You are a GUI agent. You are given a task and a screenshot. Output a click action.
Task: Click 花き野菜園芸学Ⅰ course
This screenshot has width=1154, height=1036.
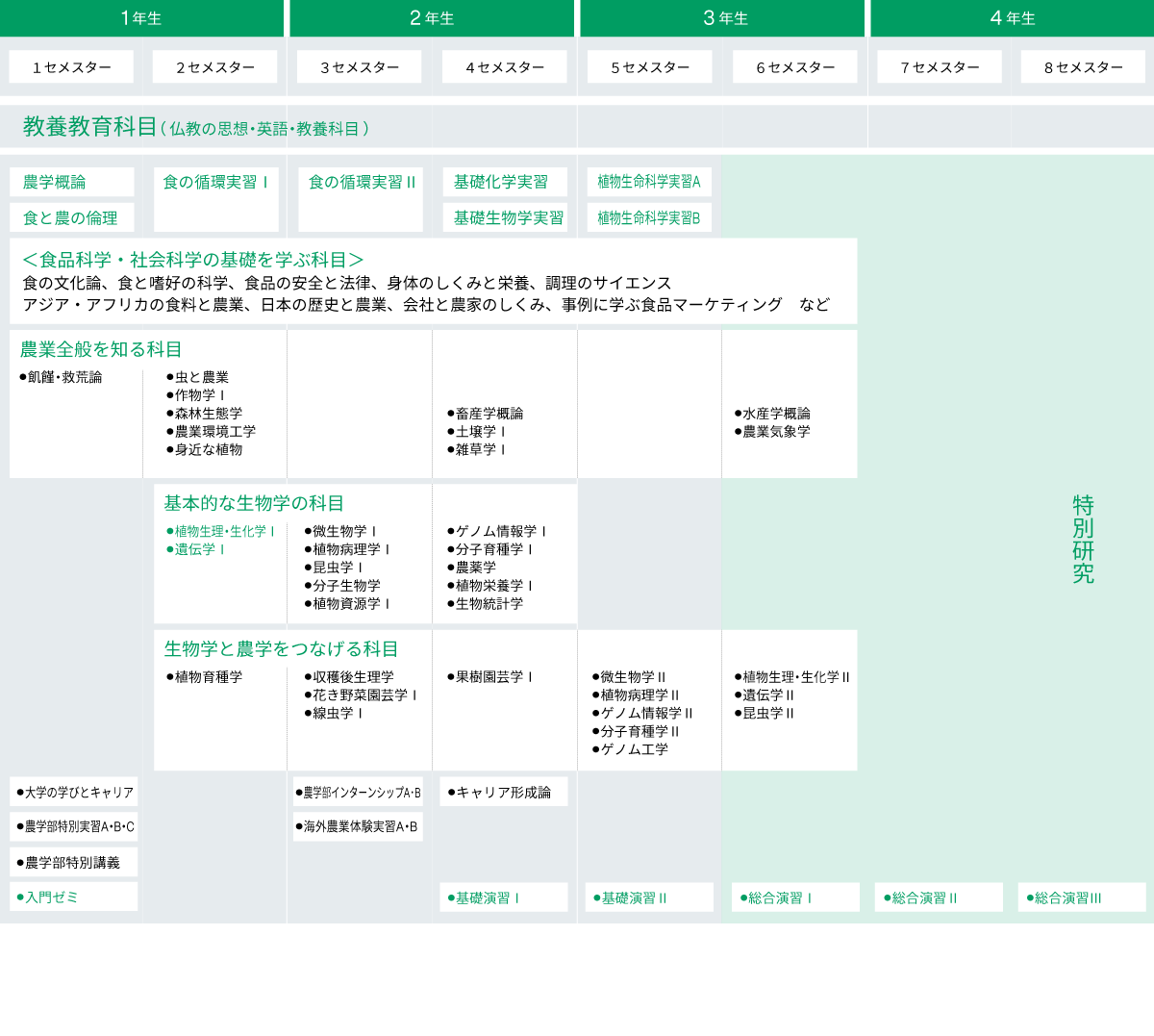pyautogui.click(x=361, y=695)
